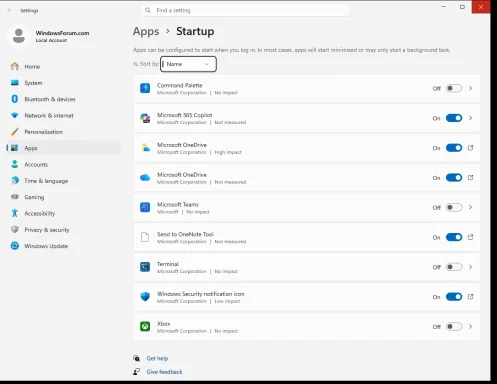497x384 pixels.
Task: Open Gaming settings
Action: (x=63, y=197)
